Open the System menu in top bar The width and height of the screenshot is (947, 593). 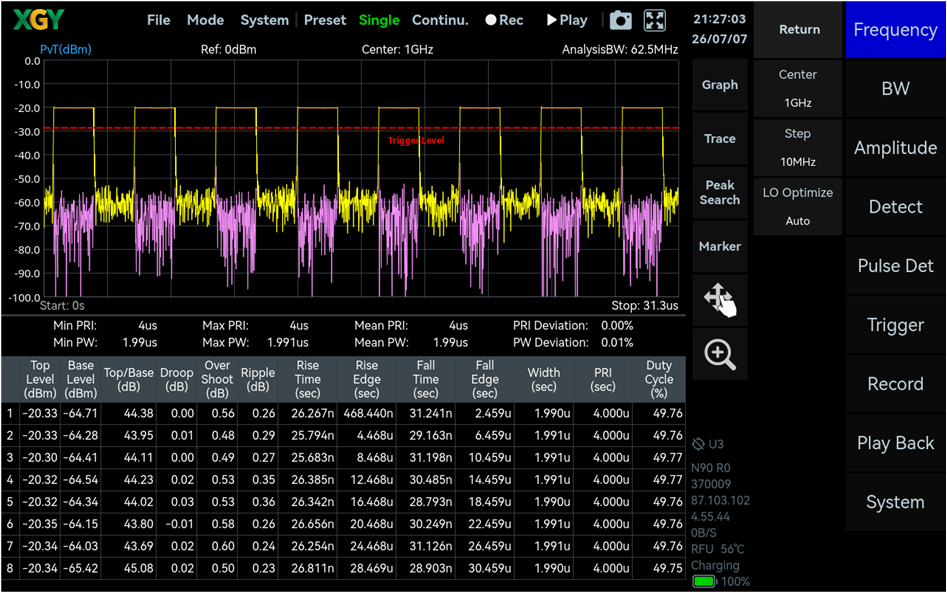pyautogui.click(x=265, y=20)
